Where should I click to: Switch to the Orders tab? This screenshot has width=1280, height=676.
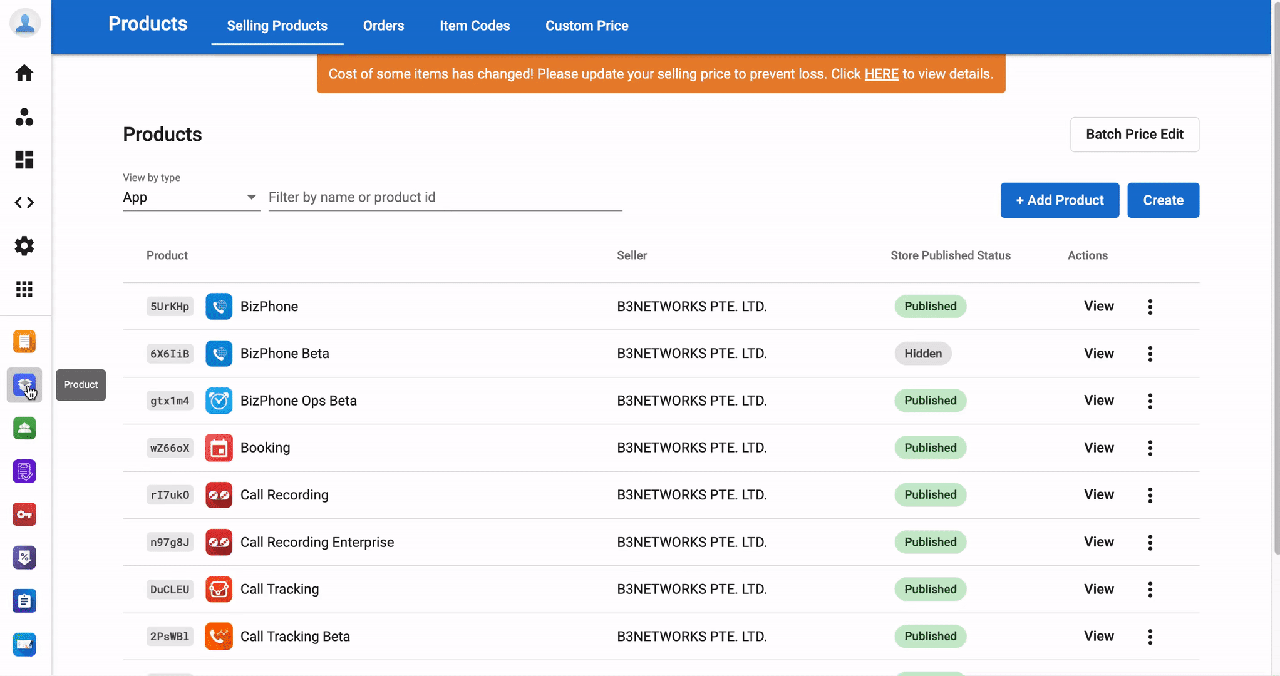pyautogui.click(x=384, y=26)
